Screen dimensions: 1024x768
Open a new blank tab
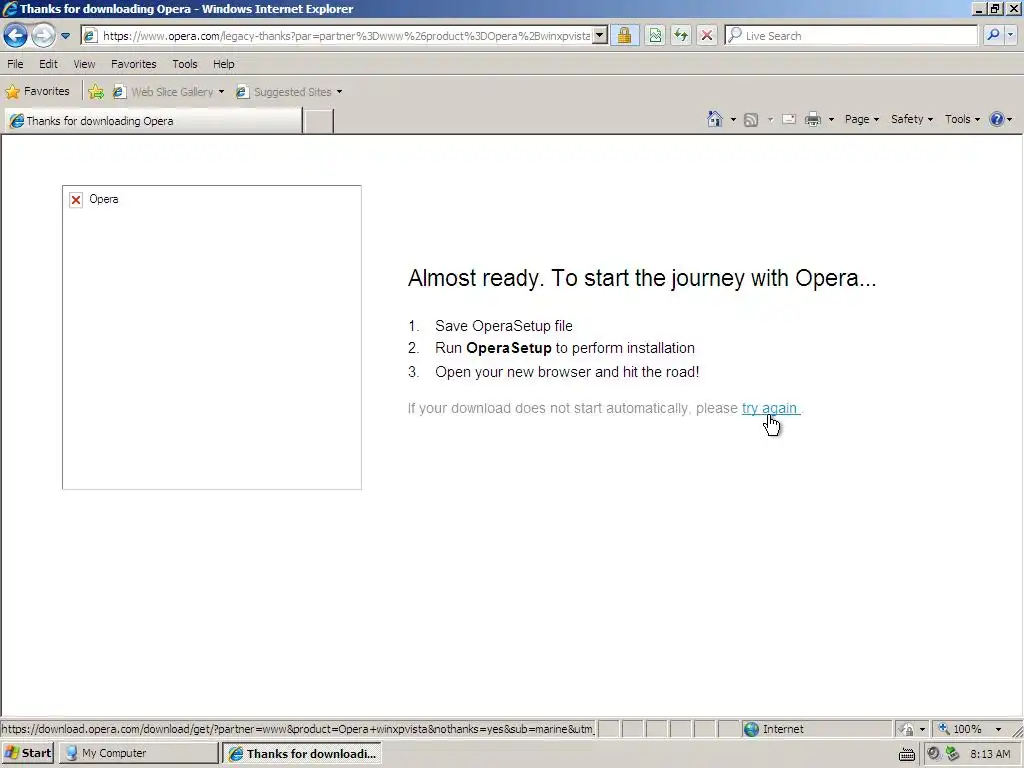pyautogui.click(x=319, y=121)
